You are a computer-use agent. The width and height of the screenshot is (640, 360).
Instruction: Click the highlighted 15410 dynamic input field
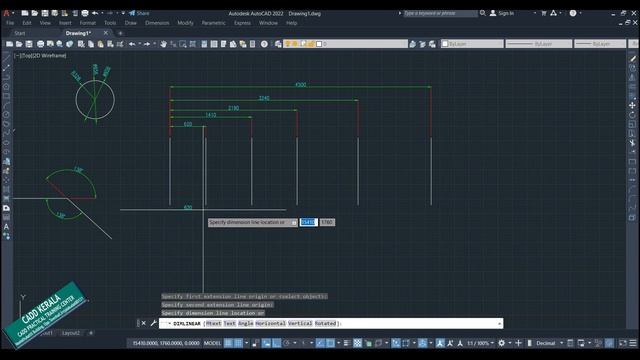[309, 222]
